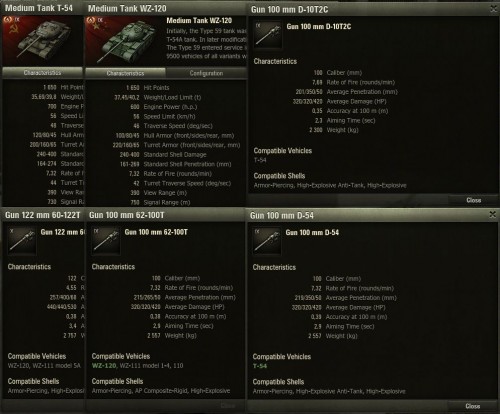Click highlighted WZ-120 compatible vehicle link
The image size is (500, 414).
[104, 366]
